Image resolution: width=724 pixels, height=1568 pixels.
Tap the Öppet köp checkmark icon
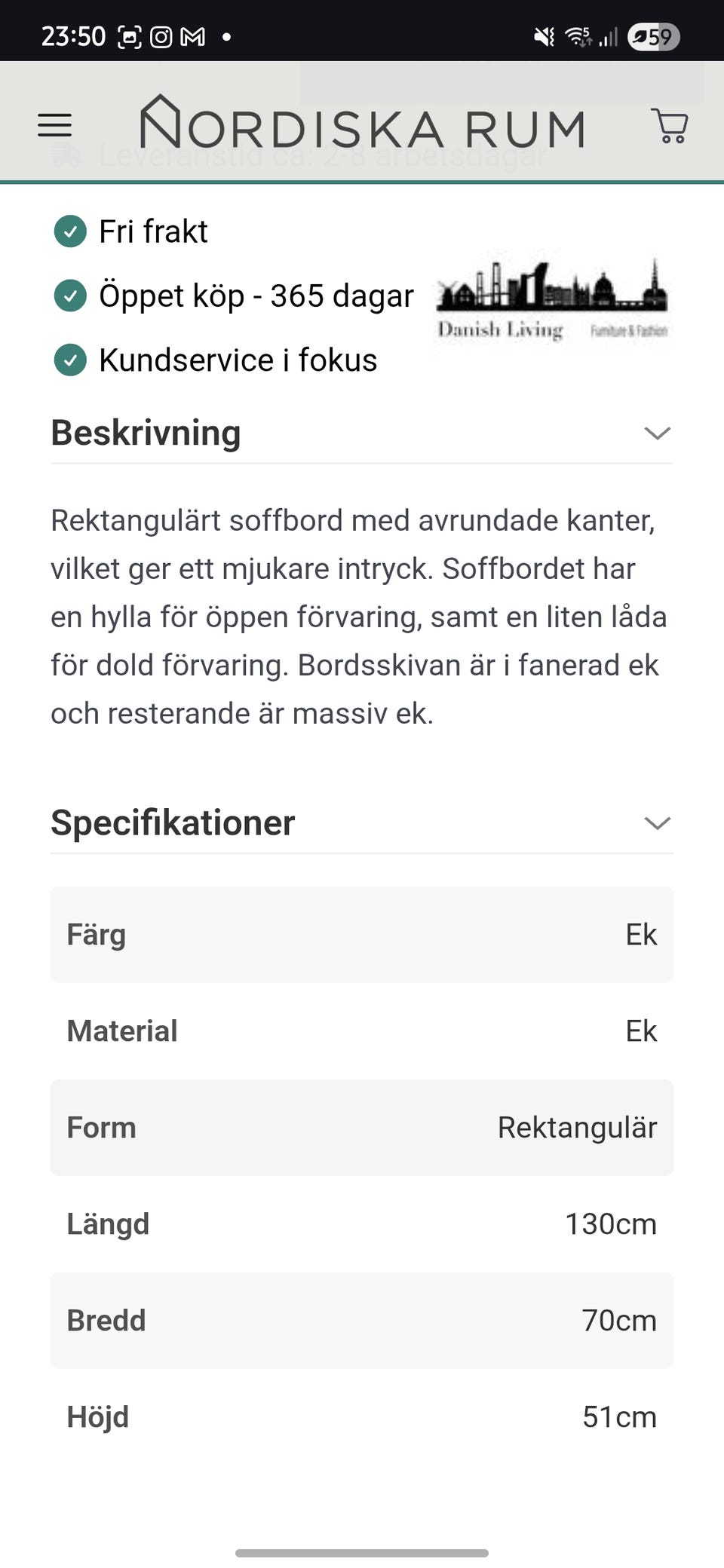coord(70,296)
